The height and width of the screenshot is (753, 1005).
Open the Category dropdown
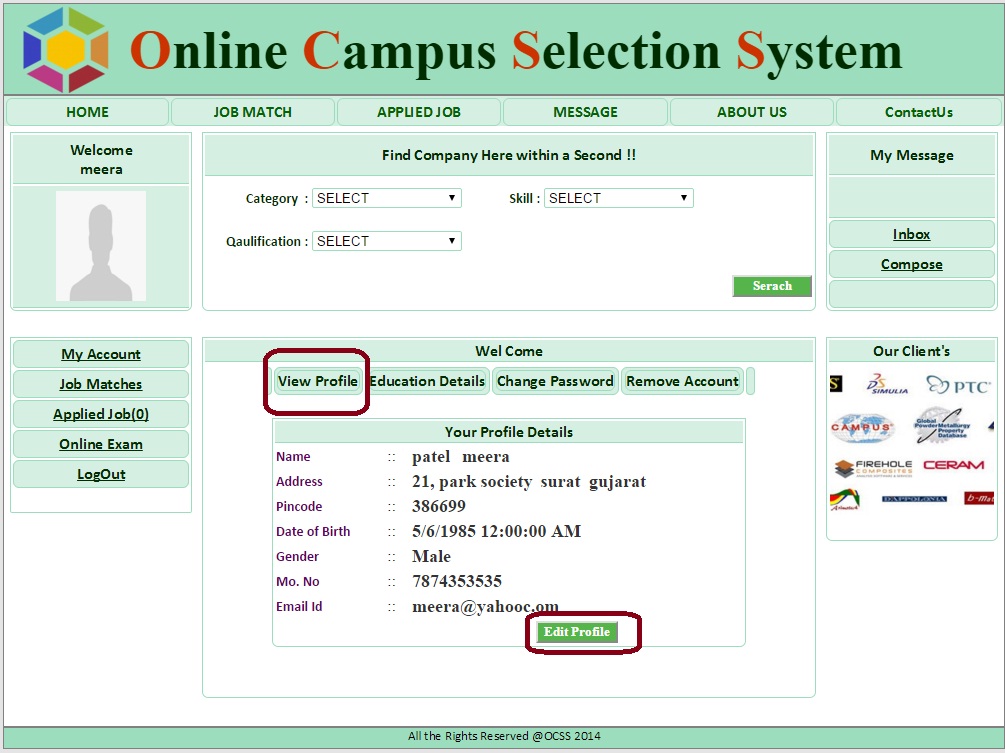[386, 198]
